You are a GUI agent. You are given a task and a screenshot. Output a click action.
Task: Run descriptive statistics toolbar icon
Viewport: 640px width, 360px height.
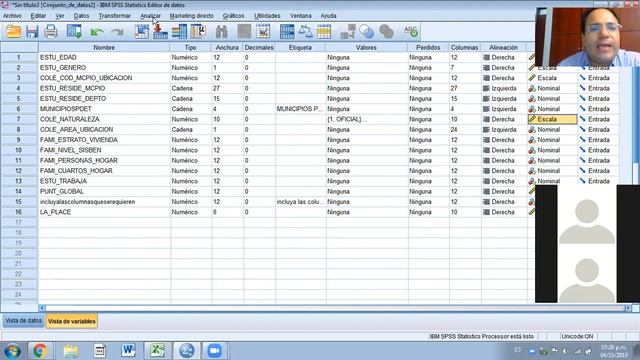pyautogui.click(x=198, y=31)
